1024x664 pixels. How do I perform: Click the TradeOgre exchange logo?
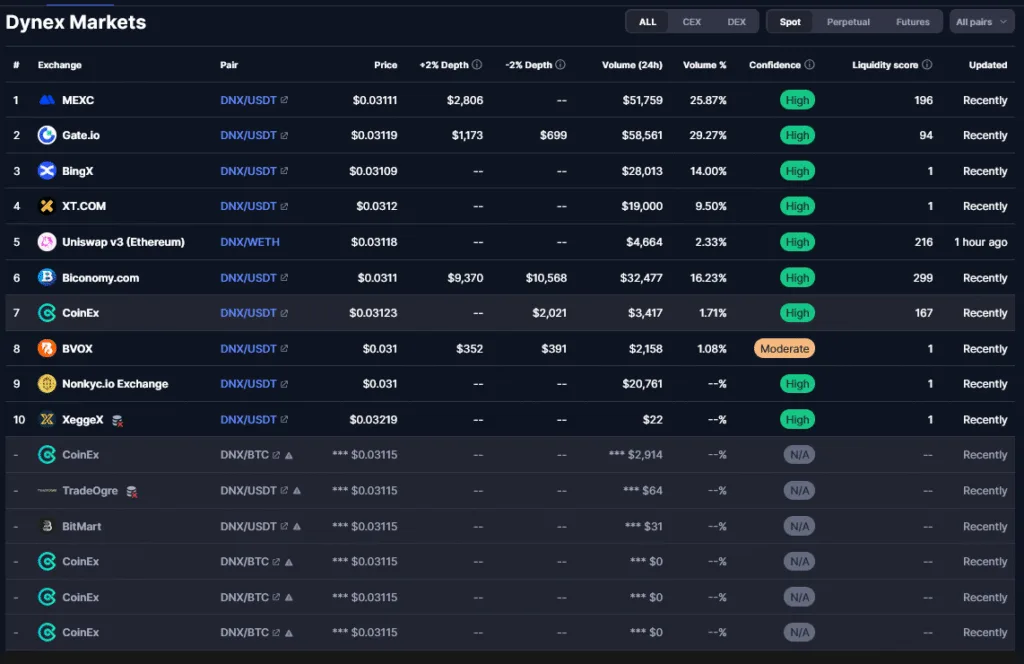click(47, 490)
